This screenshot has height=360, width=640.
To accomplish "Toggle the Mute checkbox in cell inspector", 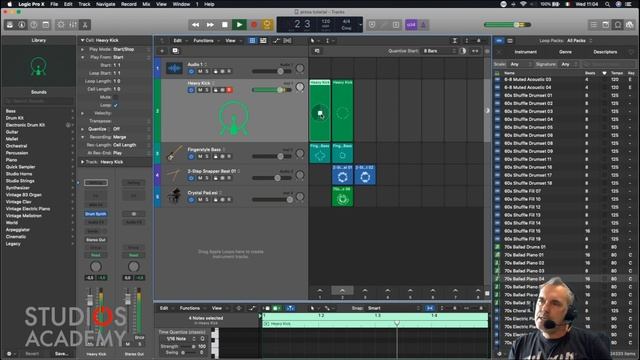I will [x=116, y=97].
